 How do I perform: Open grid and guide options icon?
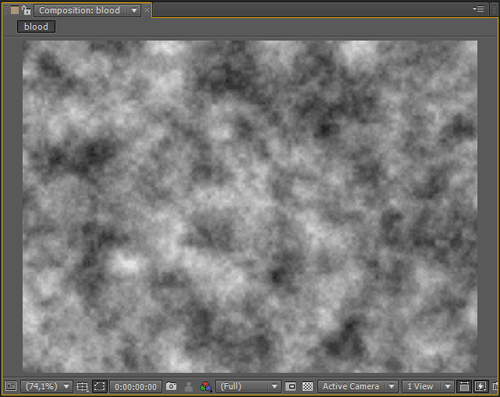pyautogui.click(x=82, y=386)
